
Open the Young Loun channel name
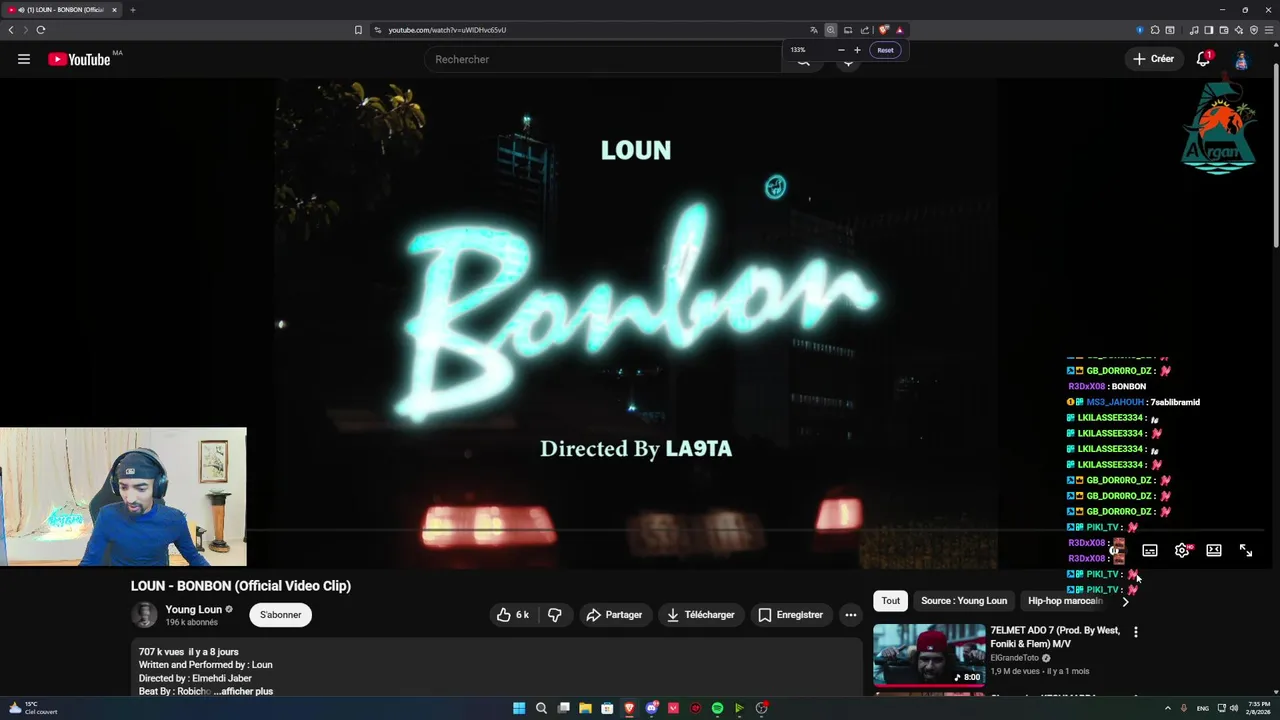(194, 609)
